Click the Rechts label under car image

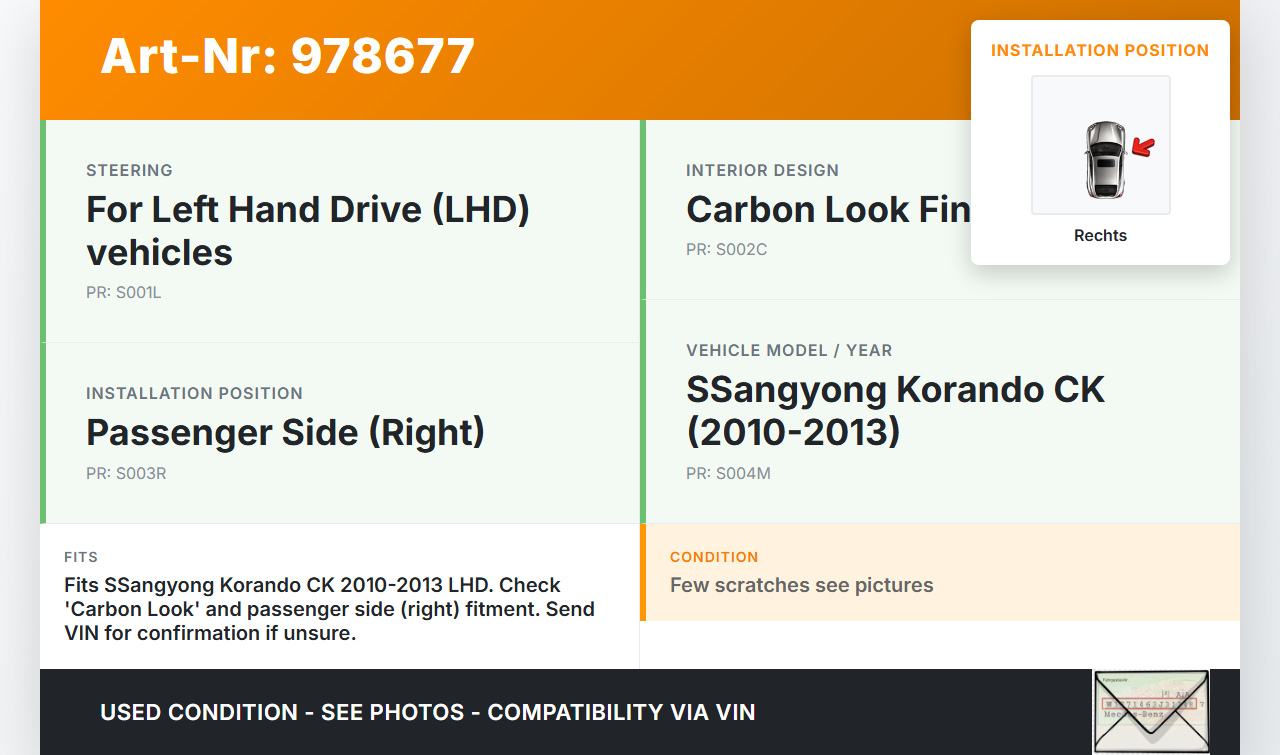click(1100, 236)
